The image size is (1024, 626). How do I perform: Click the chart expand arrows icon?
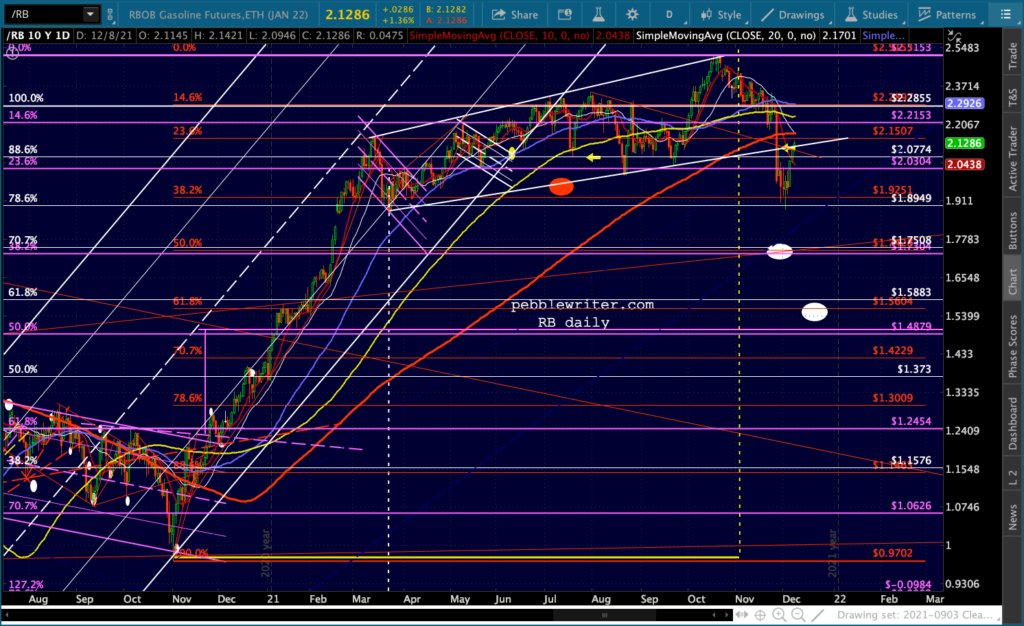click(743, 614)
